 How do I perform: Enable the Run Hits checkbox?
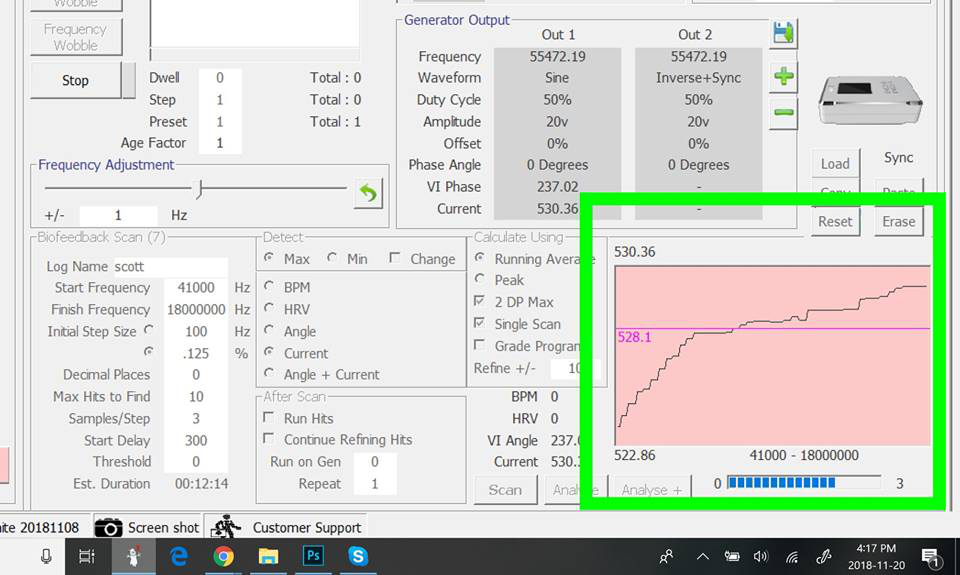[268, 417]
